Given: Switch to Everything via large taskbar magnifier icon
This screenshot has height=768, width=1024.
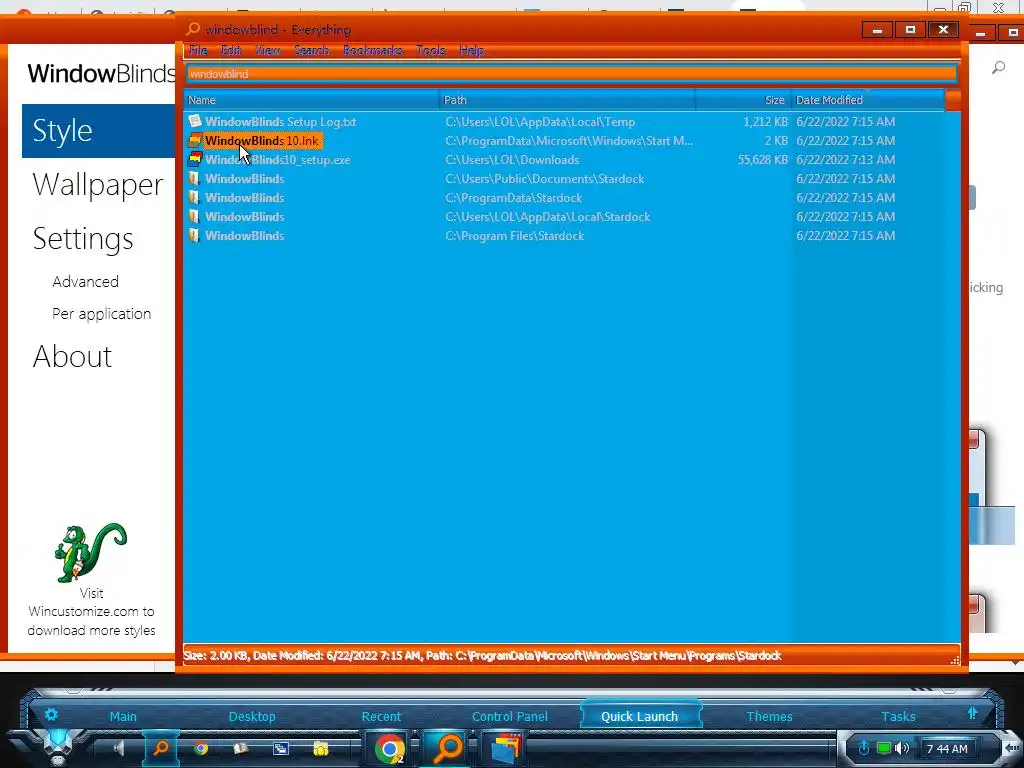Looking at the screenshot, I should (448, 748).
